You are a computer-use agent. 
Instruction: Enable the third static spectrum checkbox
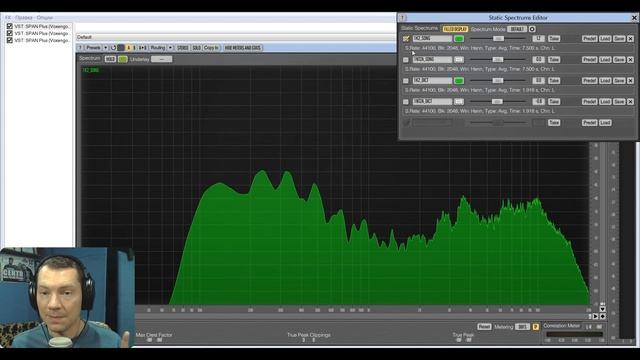click(406, 81)
